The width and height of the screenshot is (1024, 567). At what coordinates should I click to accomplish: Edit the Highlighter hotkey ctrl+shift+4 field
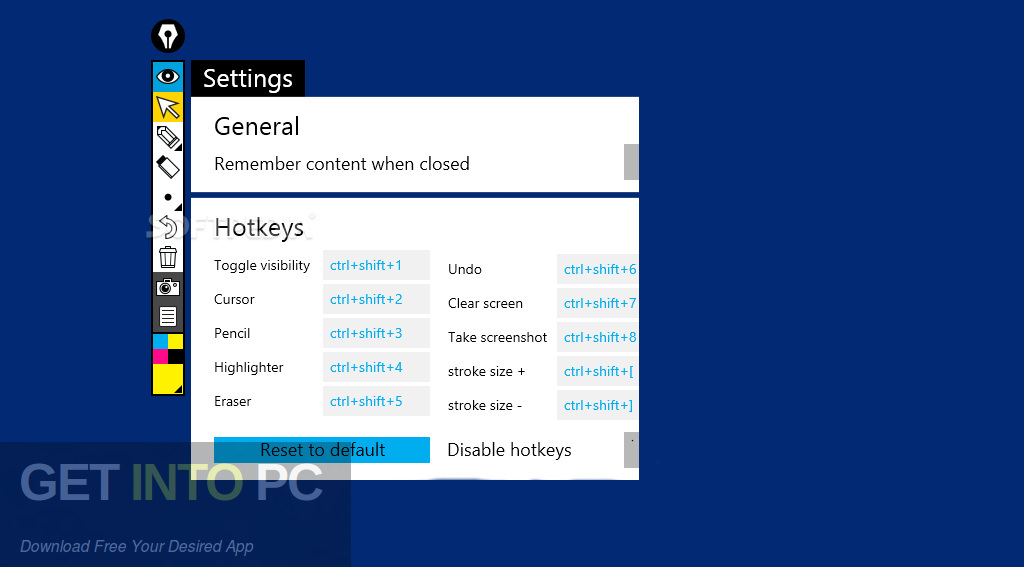376,367
